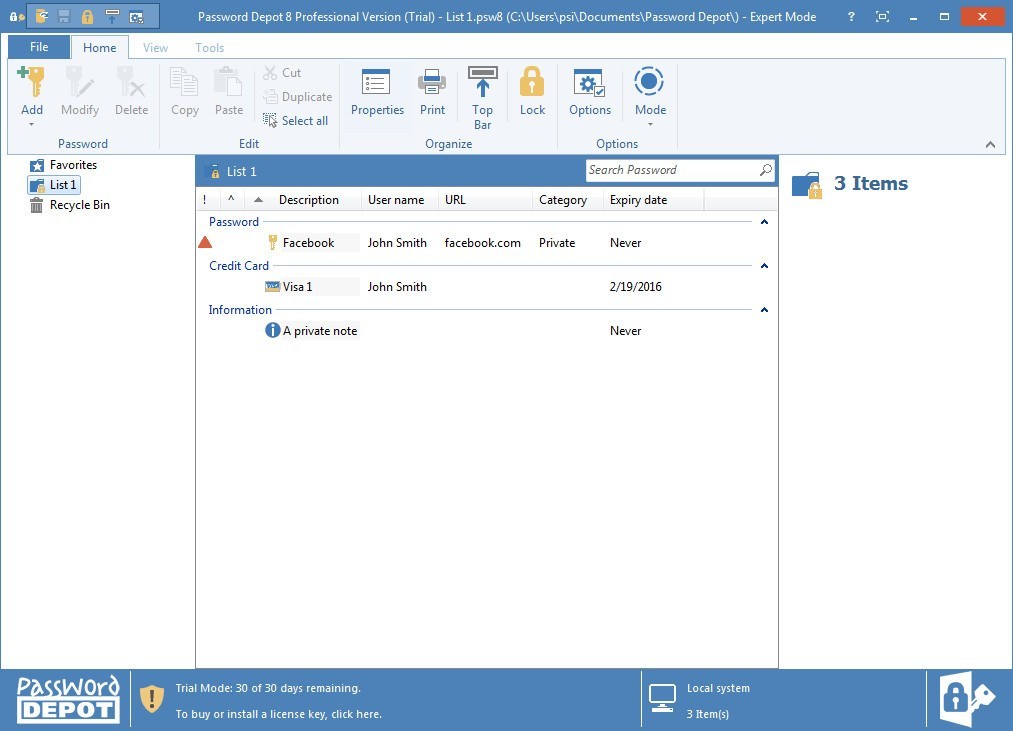Screen dimensions: 1013x731
Task: Click the search magnifier icon
Action: tap(765, 170)
